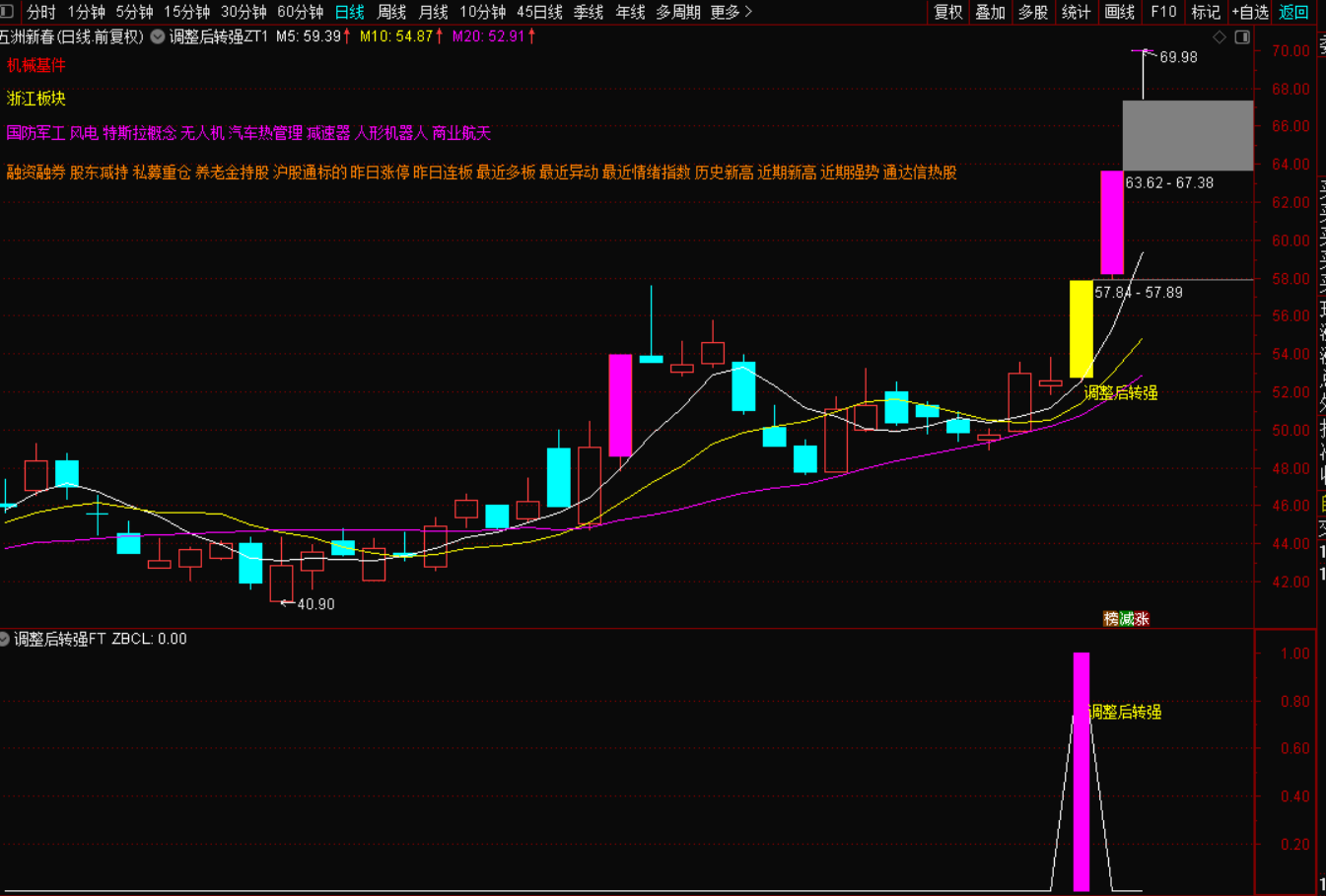Switch to the 分时 intraday view
This screenshot has height=896, width=1326.
tap(40, 12)
